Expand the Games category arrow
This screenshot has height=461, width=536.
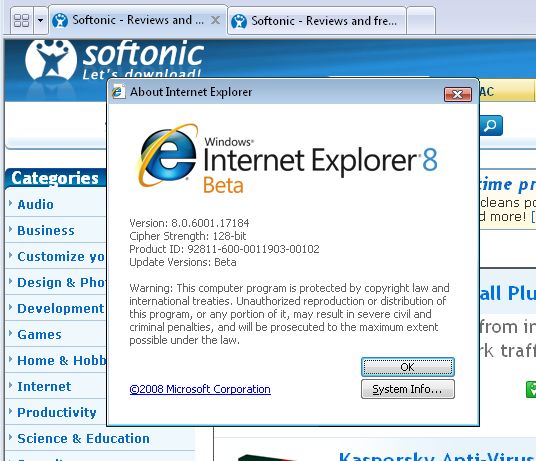(x=10, y=333)
